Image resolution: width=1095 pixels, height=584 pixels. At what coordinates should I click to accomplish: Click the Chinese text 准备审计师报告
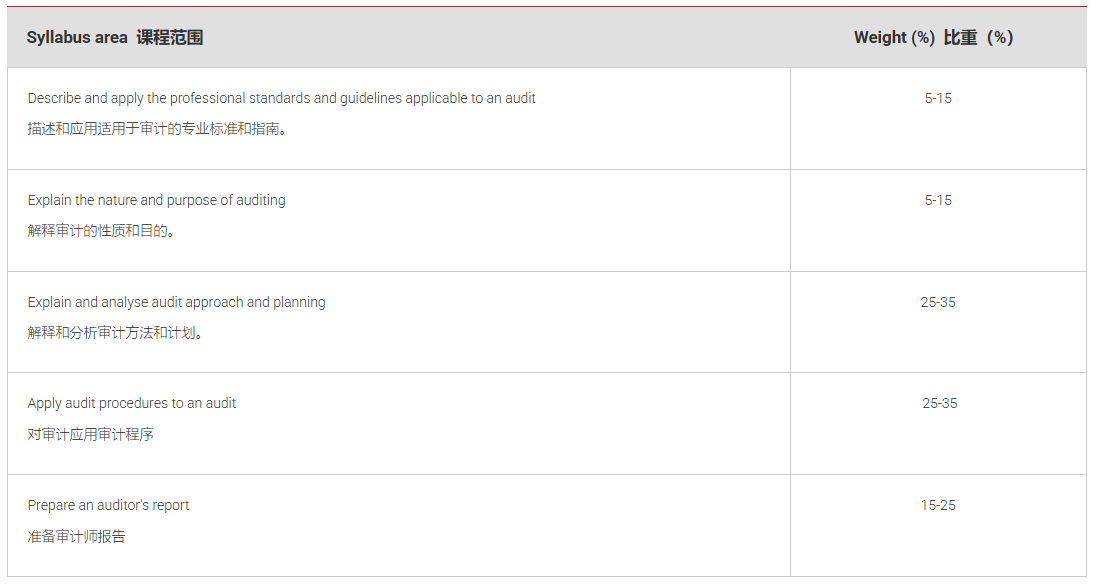76,537
